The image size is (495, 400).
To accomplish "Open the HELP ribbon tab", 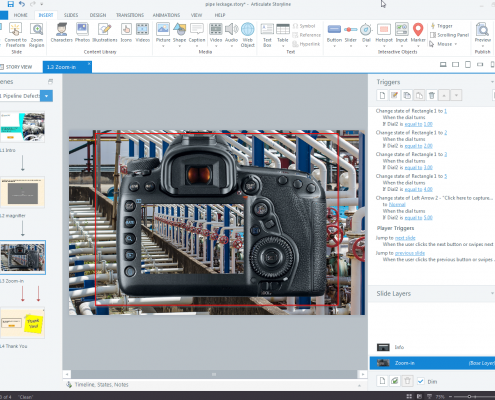I will click(x=220, y=15).
